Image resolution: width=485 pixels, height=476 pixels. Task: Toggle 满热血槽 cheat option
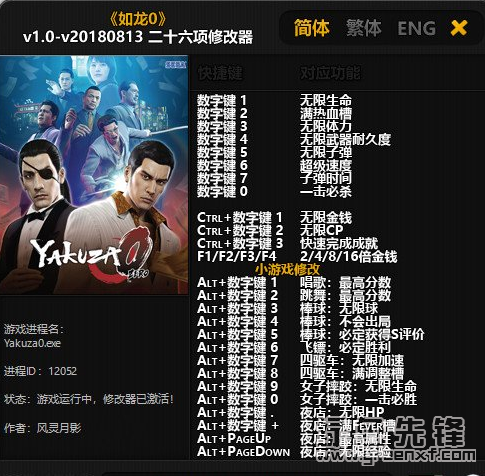tap(326, 113)
